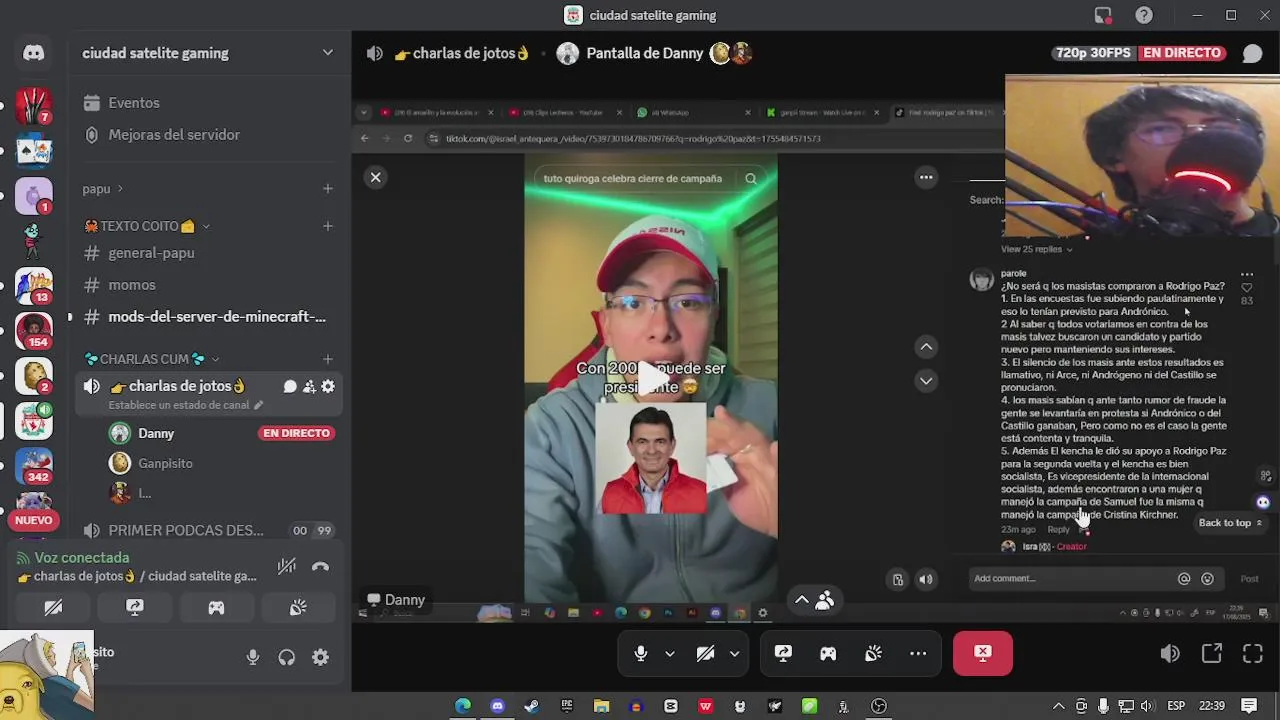The image size is (1280, 720).
Task: Open settings for charlas de jotos channel
Action: tap(328, 386)
